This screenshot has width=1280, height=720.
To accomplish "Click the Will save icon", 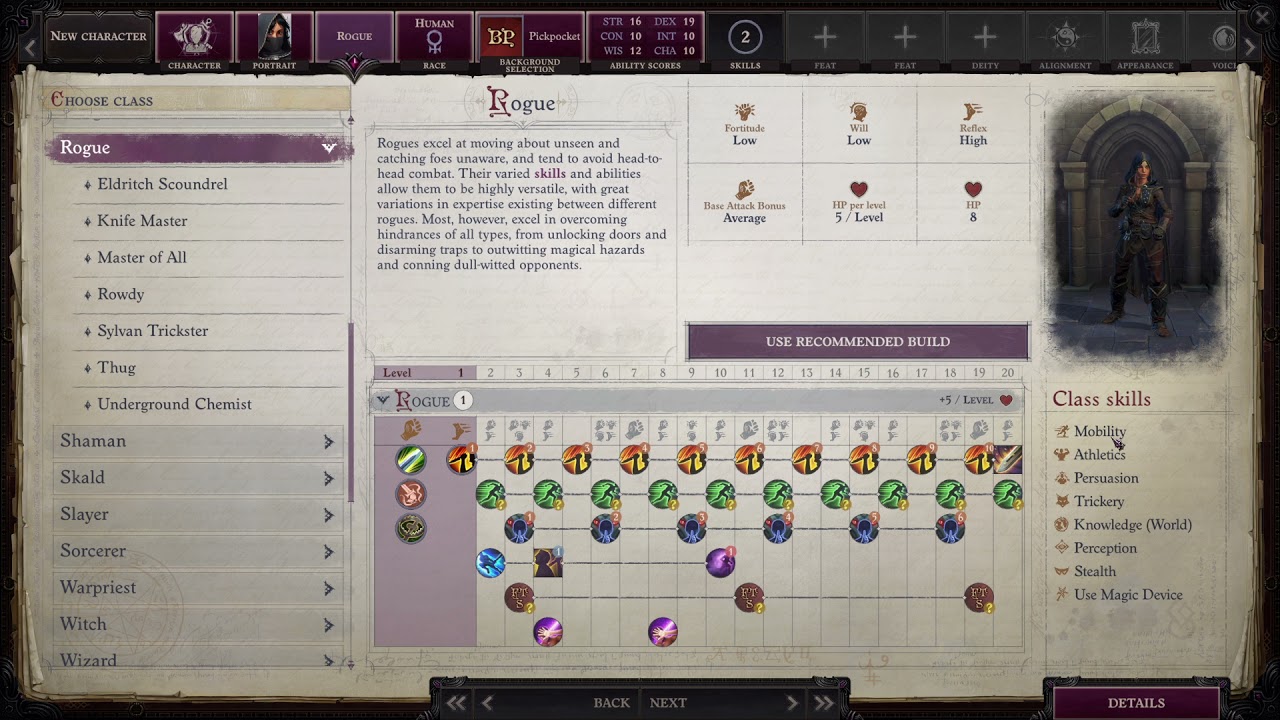I will click(859, 111).
